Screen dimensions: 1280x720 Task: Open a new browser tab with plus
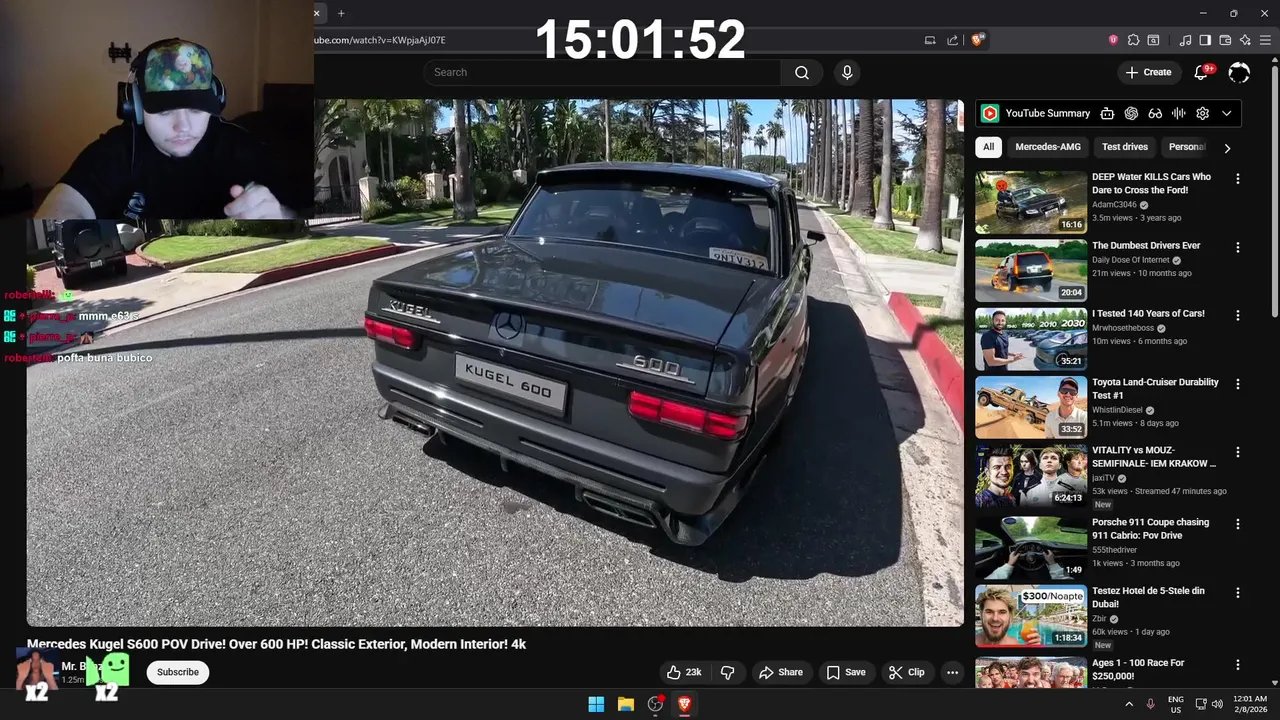point(341,13)
